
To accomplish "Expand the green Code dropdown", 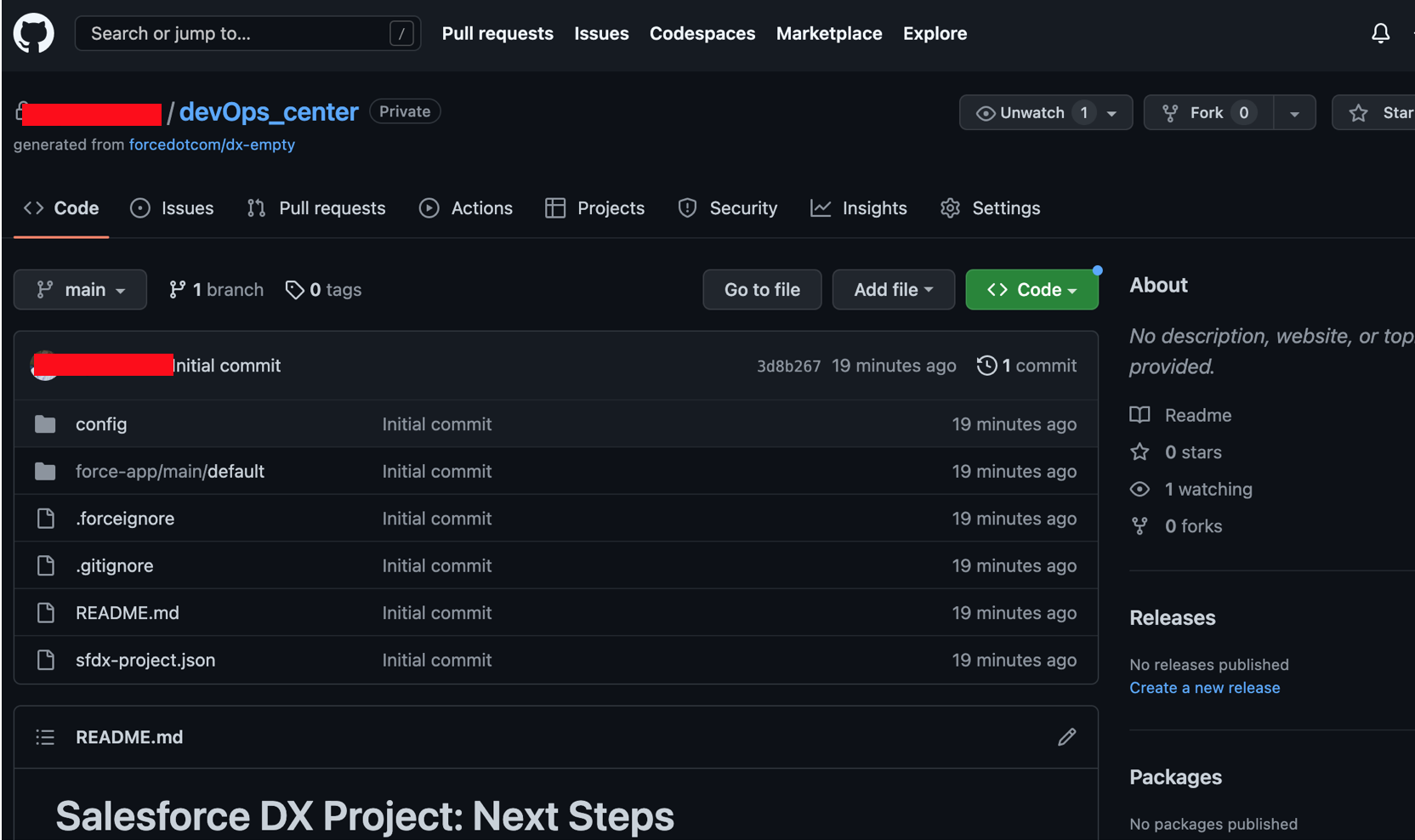I will [1031, 289].
